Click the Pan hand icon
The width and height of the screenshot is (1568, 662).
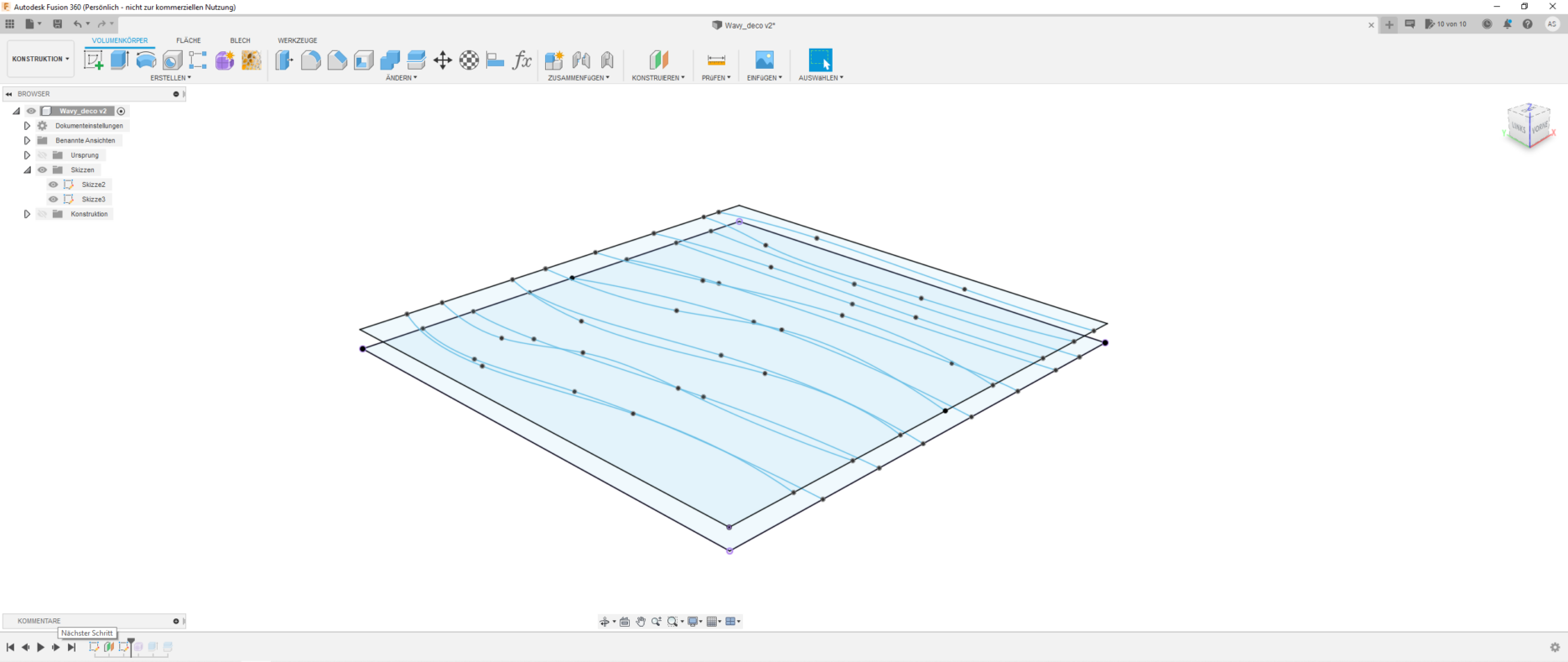coord(641,622)
